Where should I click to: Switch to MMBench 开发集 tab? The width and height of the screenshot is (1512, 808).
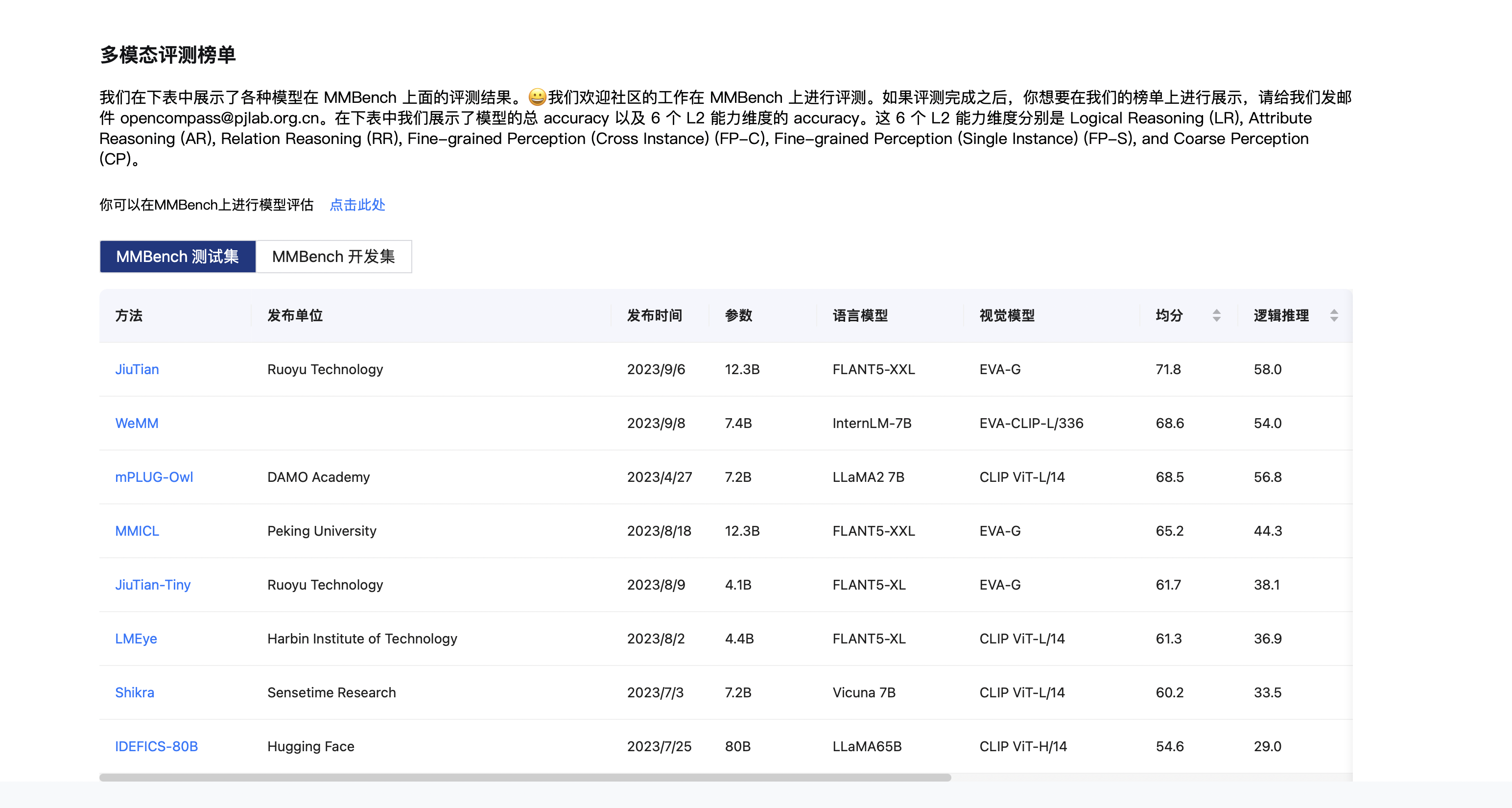333,257
